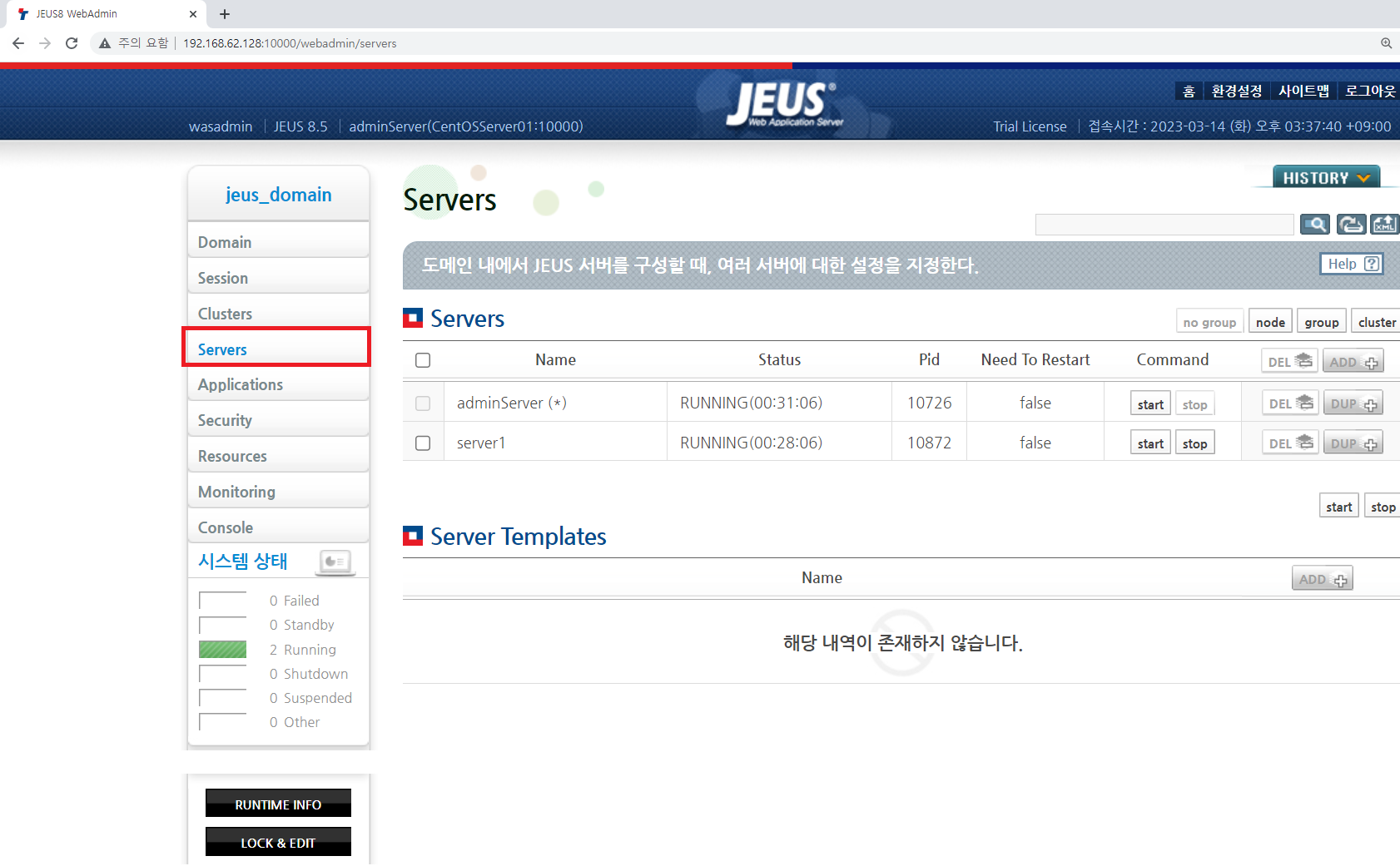Click start for adminServer
1400x866 pixels.
1150,404
